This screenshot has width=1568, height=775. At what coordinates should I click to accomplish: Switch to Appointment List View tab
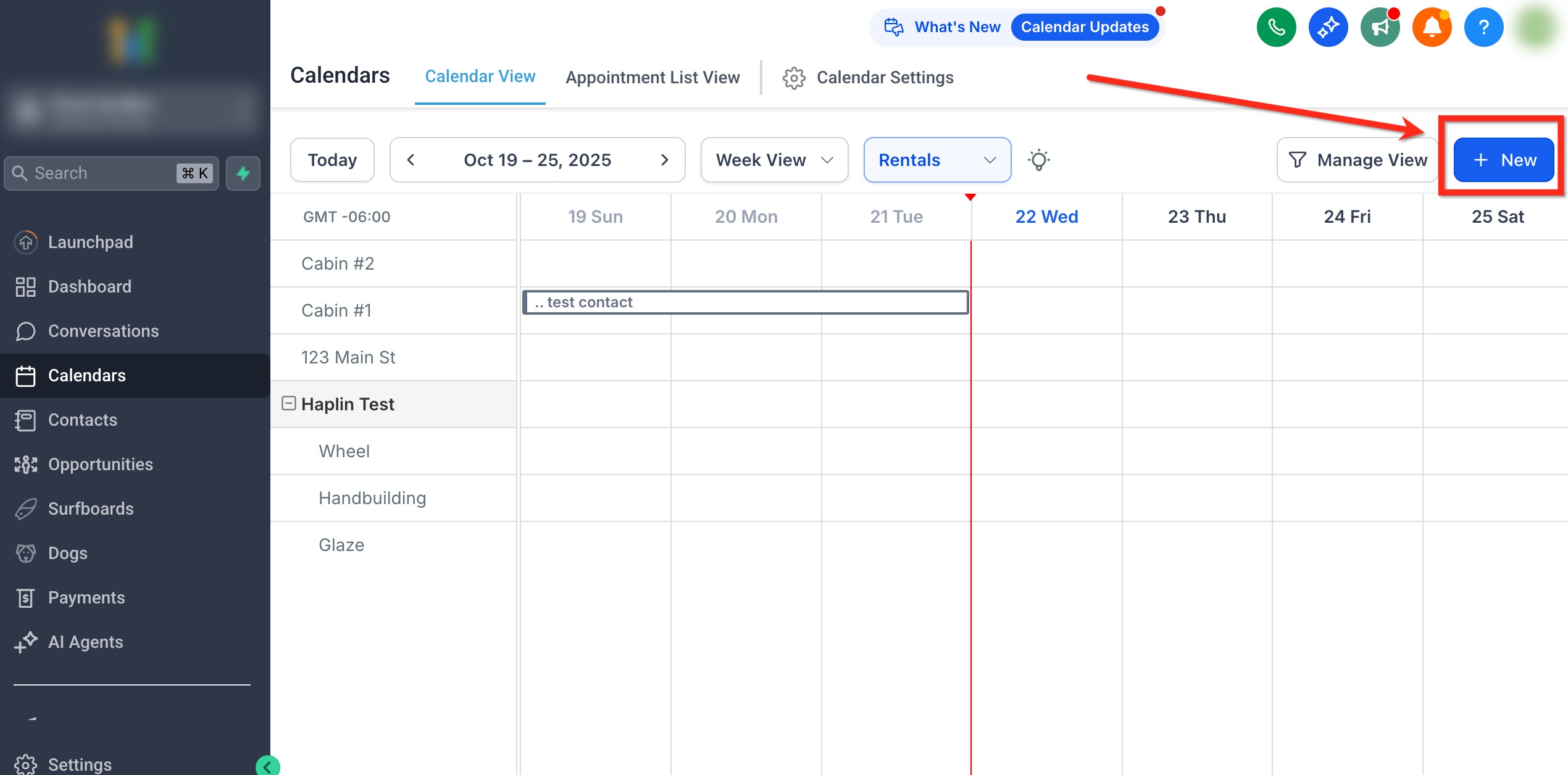tap(653, 78)
